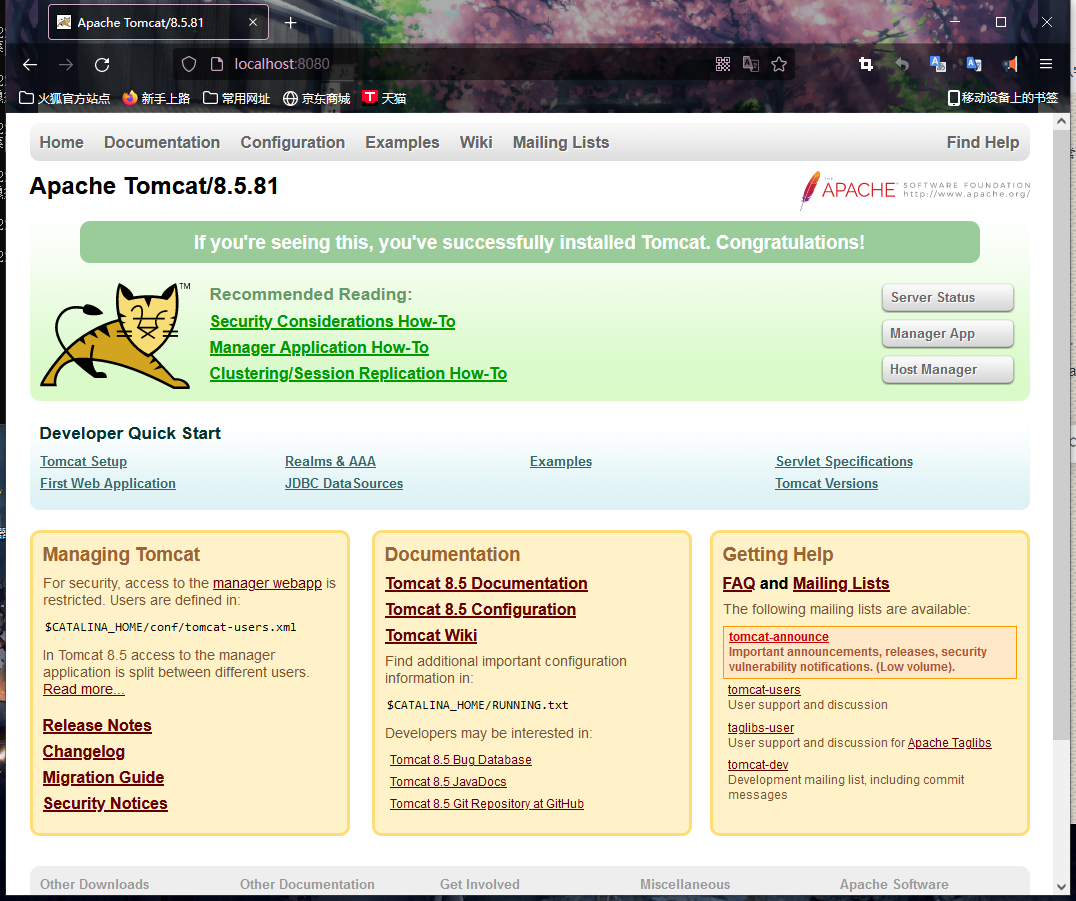Open Configuration in the navigation bar

[292, 142]
